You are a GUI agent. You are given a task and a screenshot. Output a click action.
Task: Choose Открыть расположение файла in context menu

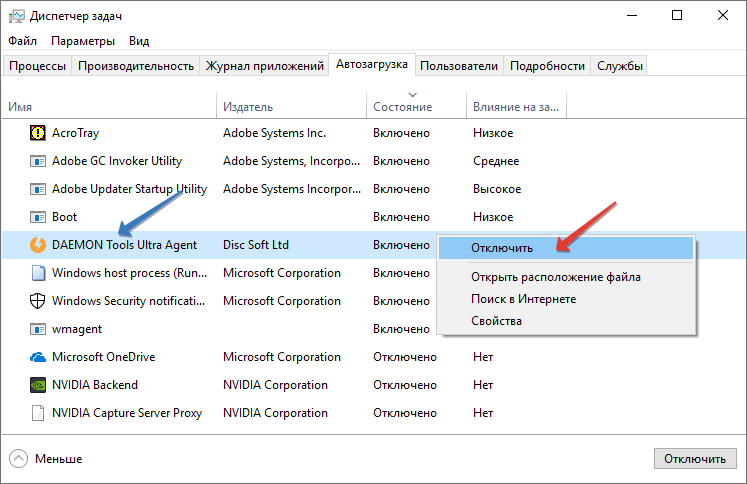(x=565, y=277)
